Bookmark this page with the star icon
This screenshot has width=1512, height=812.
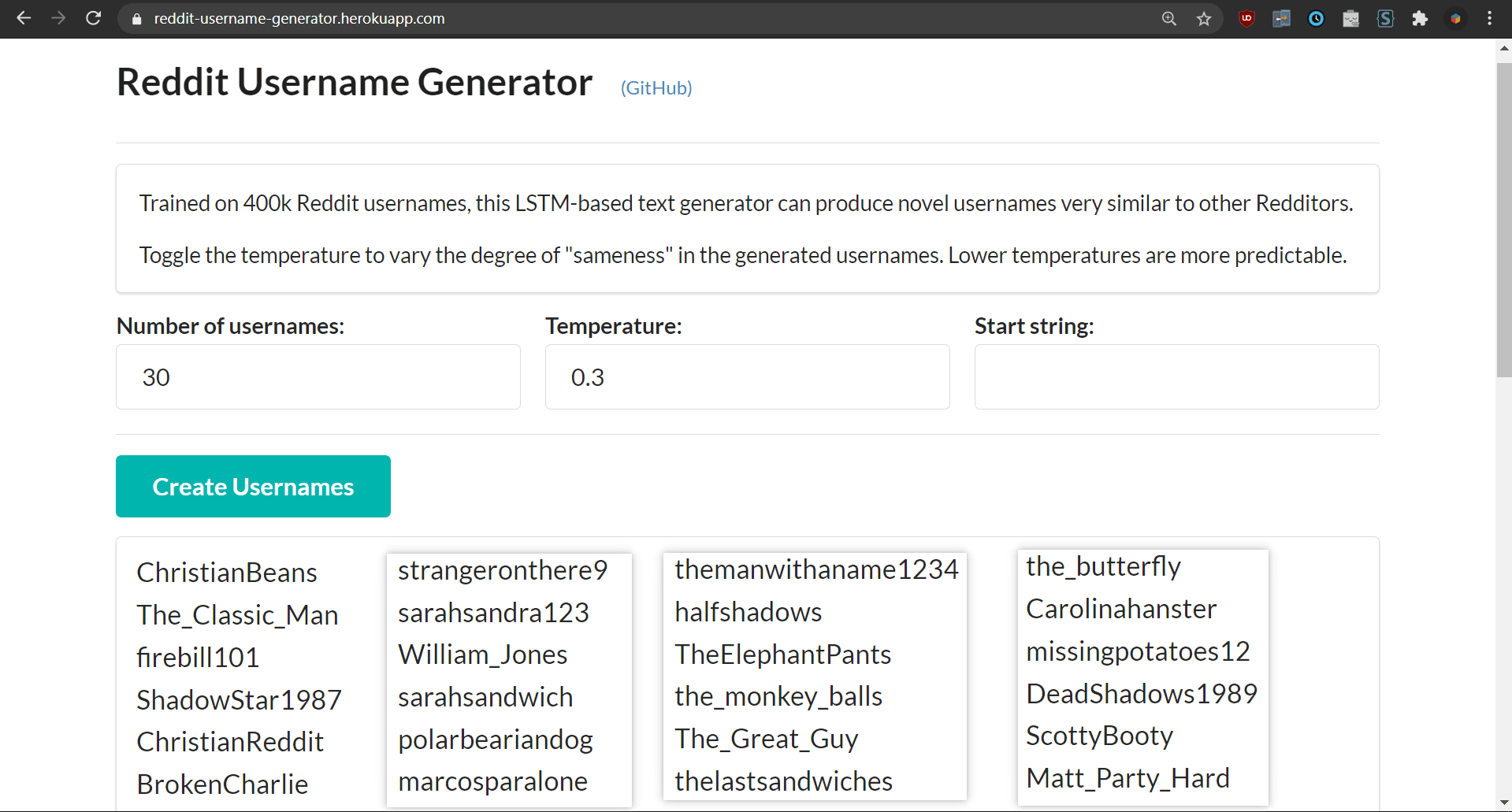pos(1204,19)
